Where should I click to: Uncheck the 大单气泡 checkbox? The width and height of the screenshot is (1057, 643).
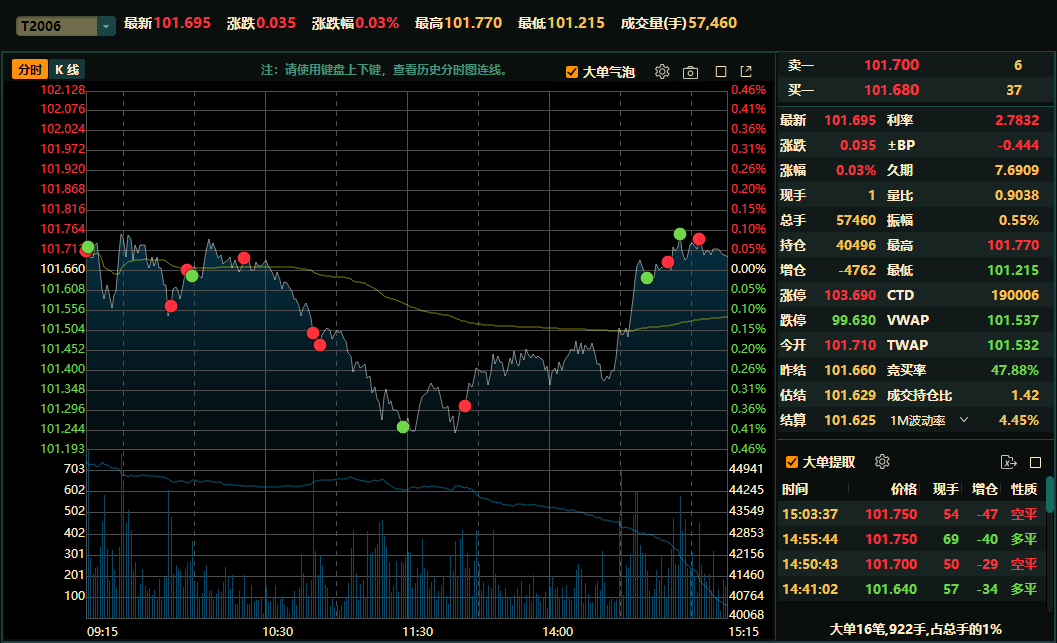(x=572, y=72)
